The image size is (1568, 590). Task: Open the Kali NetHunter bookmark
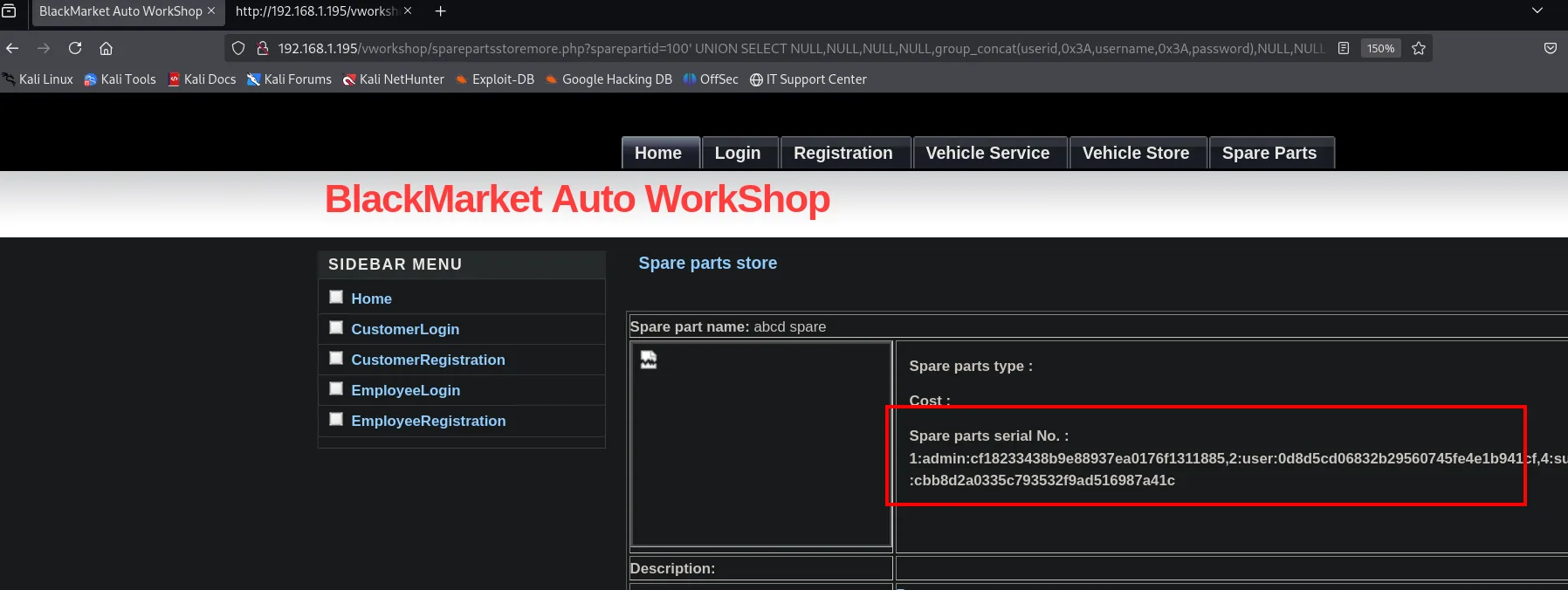[394, 79]
